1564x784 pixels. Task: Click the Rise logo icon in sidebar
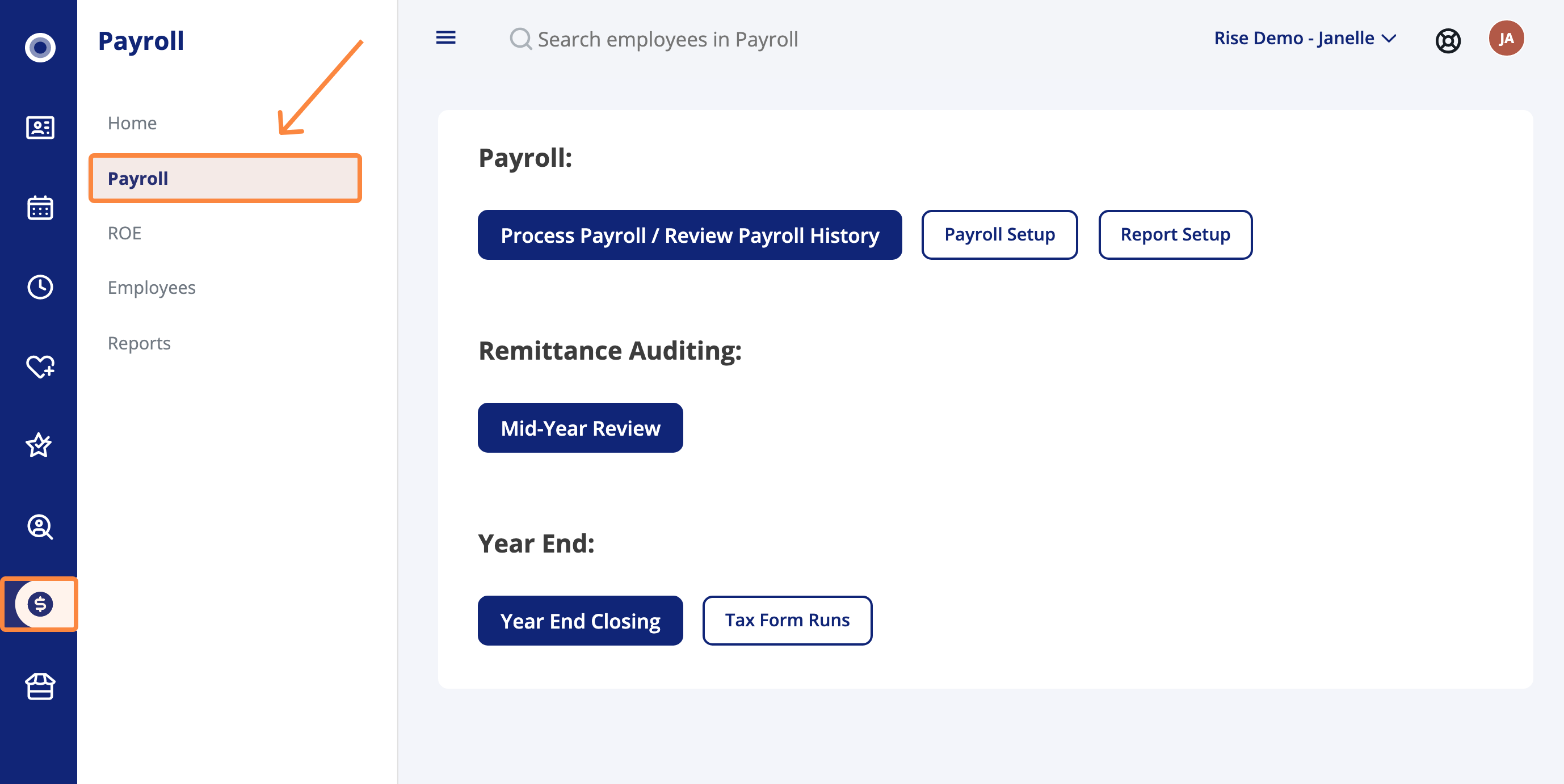pyautogui.click(x=40, y=47)
